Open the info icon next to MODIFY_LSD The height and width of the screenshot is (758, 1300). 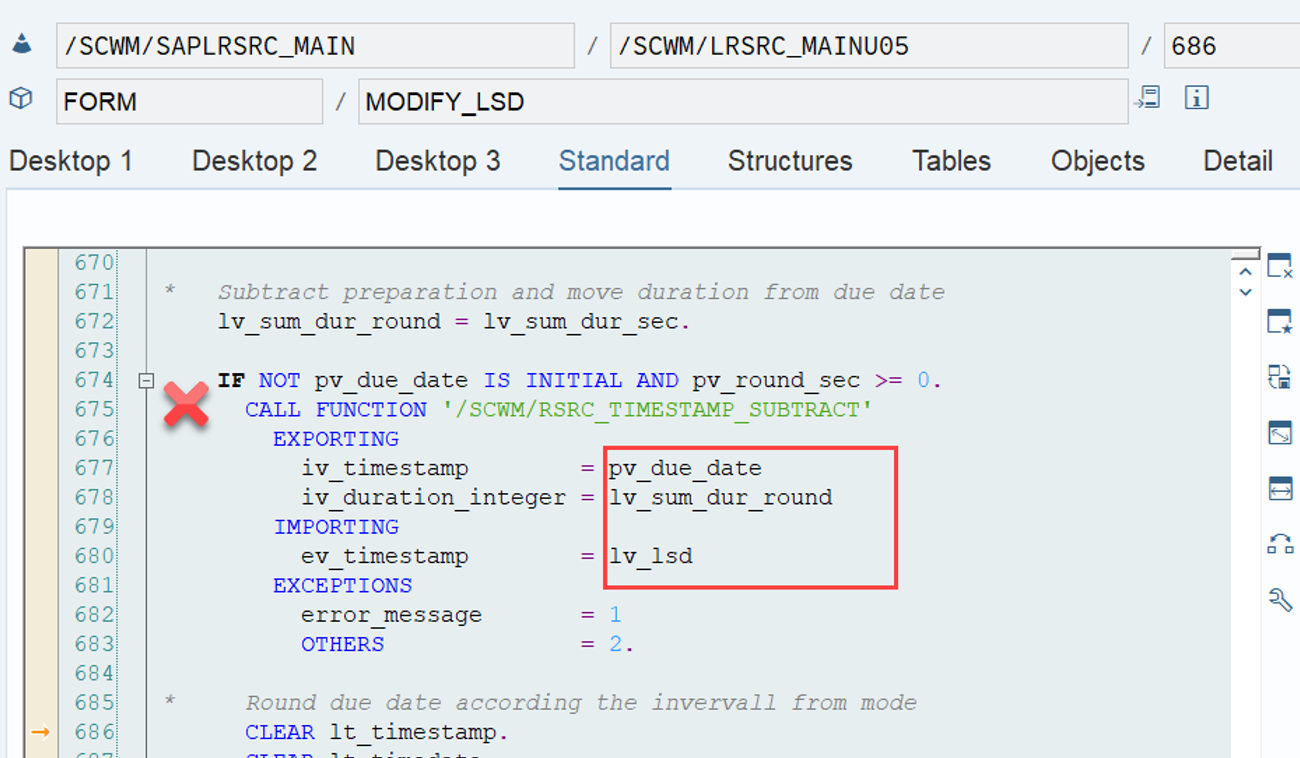click(1197, 98)
